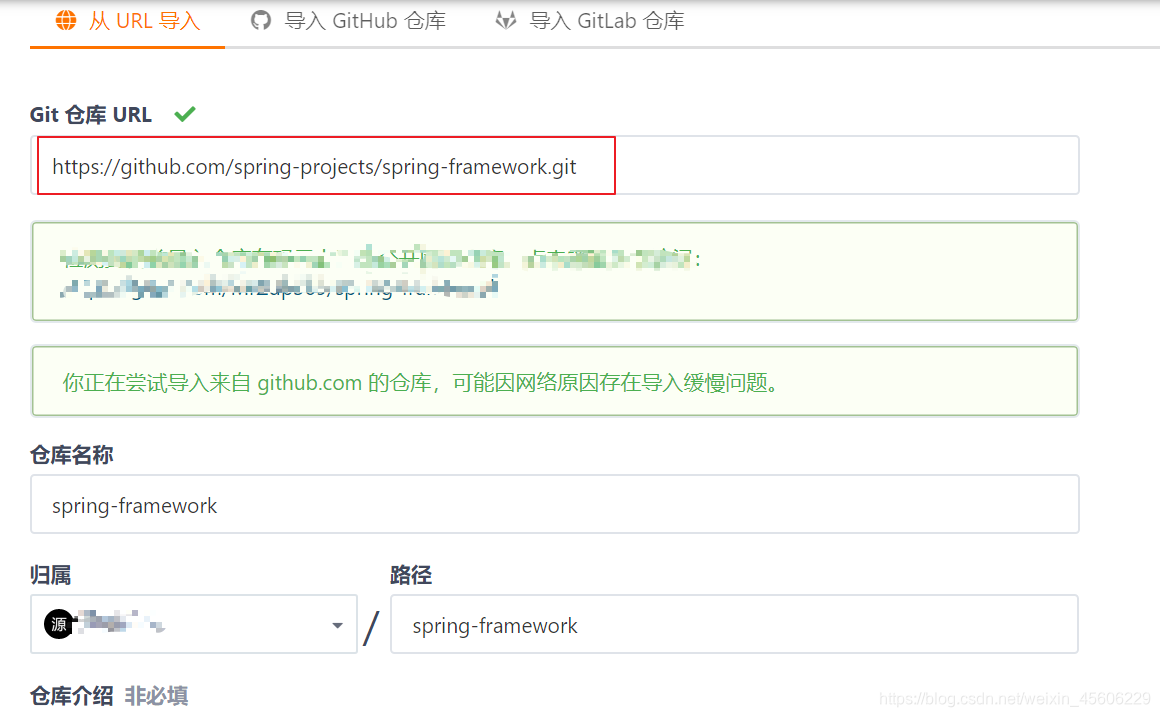1160x717 pixels.
Task: Click the GitLab fox icon
Action: click(505, 21)
